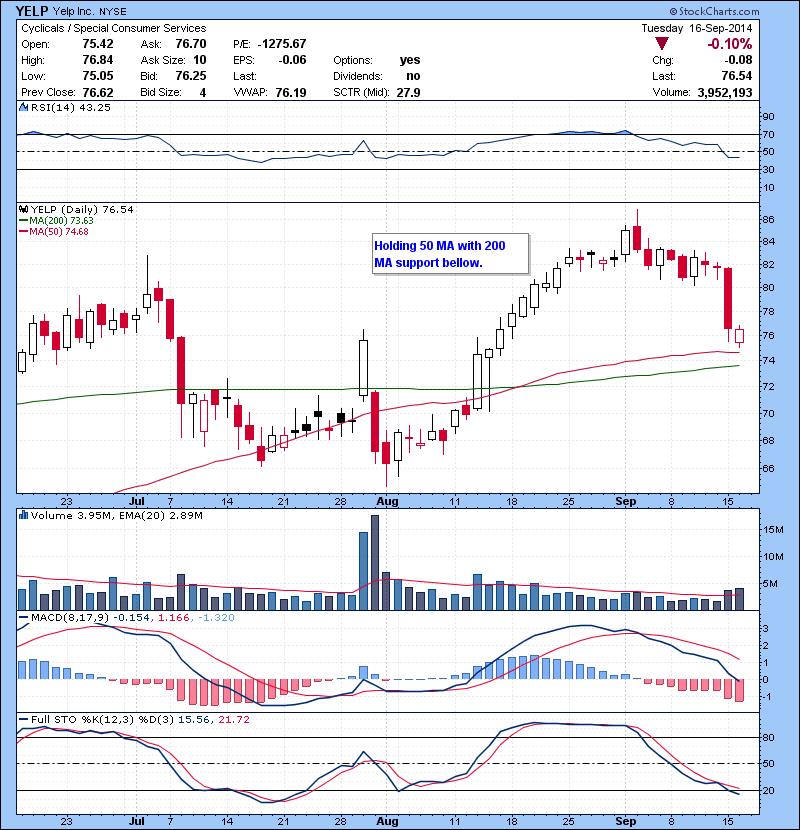Screen dimensions: 800x830
Task: Click Cyclicals / Special Consumer Services sector text
Action: coord(114,28)
